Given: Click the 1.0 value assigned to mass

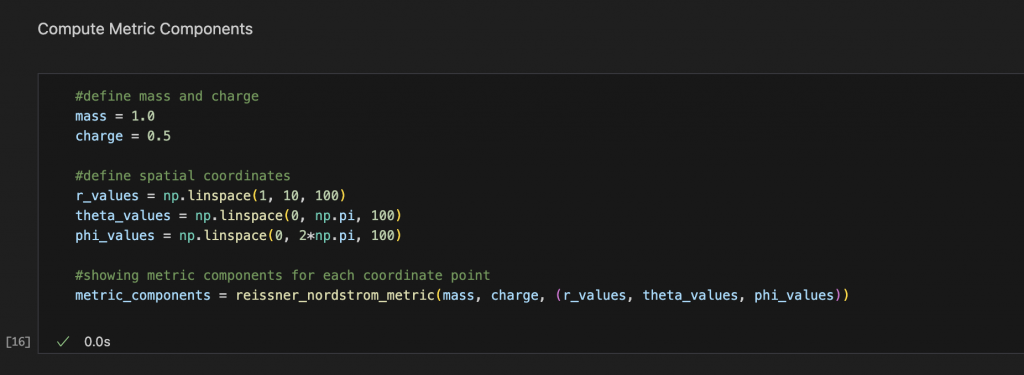Looking at the screenshot, I should point(142,117).
